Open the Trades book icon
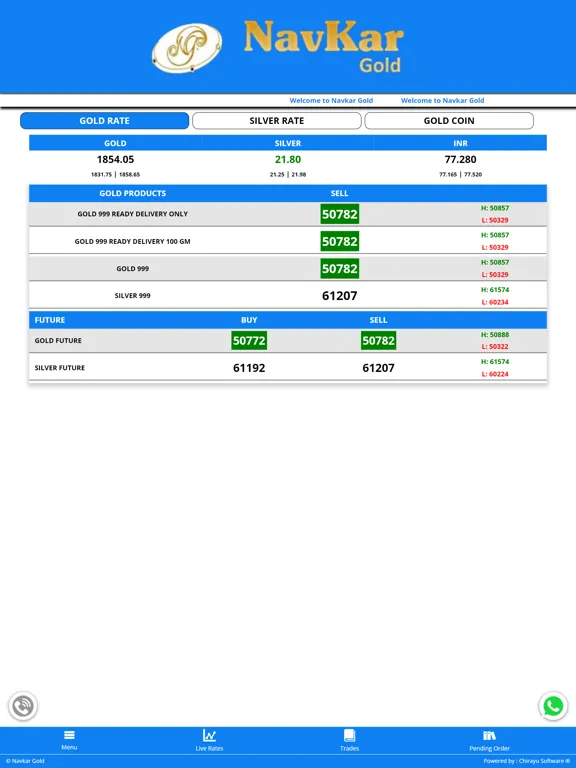 point(349,735)
